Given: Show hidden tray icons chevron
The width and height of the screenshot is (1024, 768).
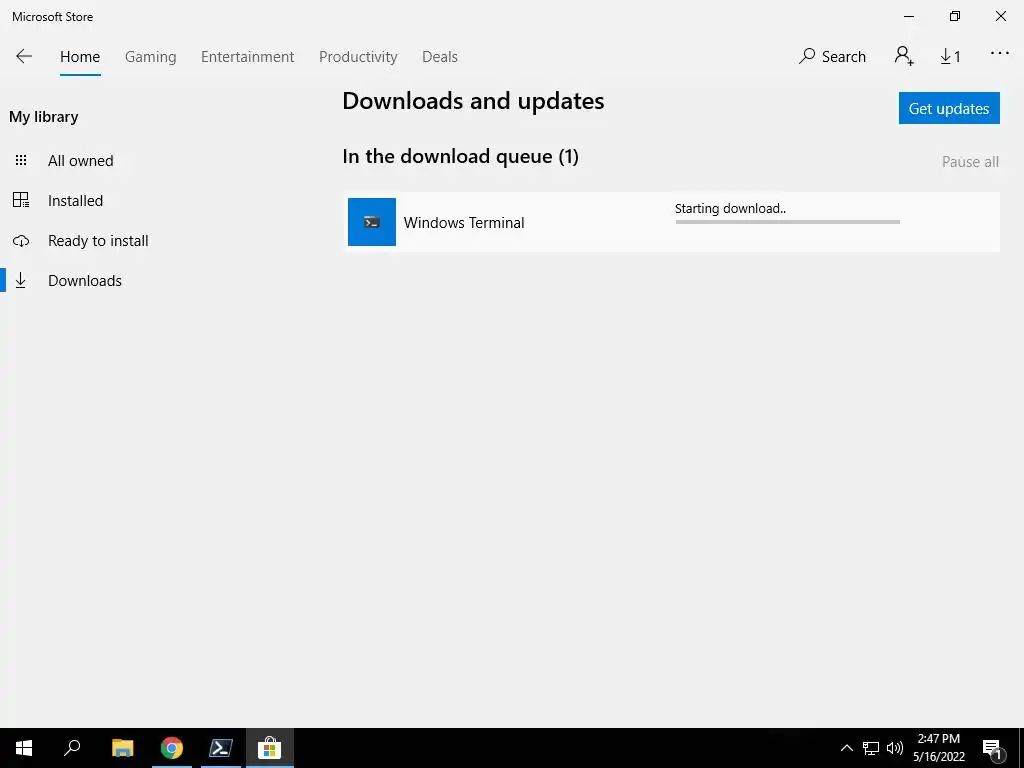Looking at the screenshot, I should tap(846, 748).
